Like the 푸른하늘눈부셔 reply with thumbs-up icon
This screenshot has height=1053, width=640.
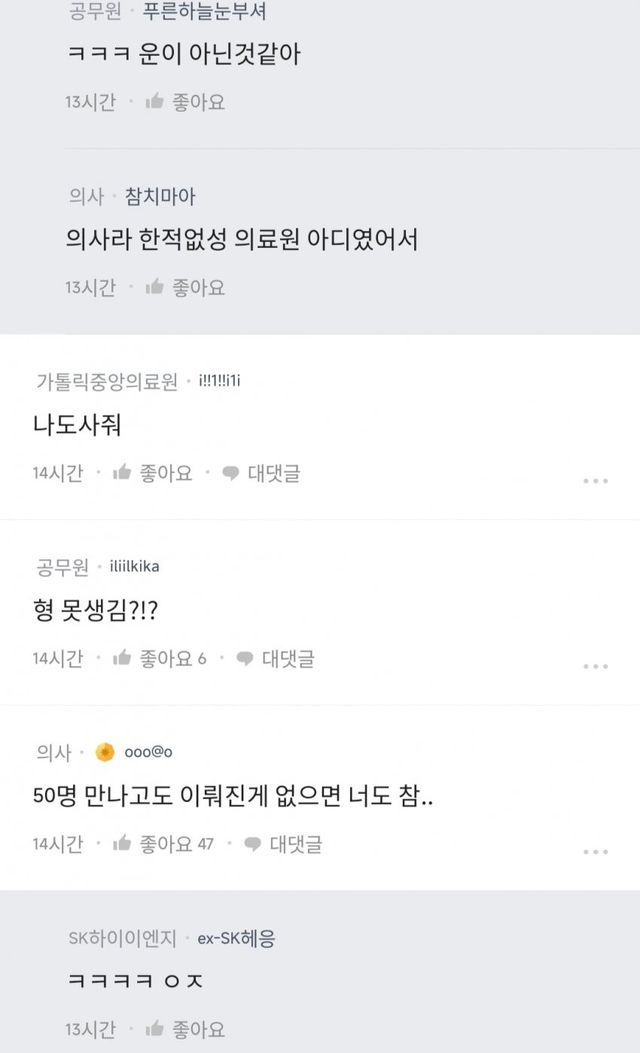pyautogui.click(x=155, y=101)
